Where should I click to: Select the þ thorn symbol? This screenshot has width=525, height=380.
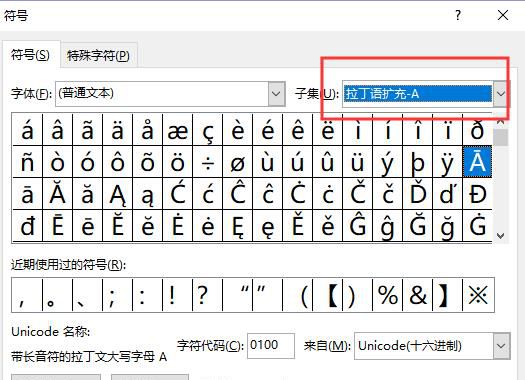point(418,162)
